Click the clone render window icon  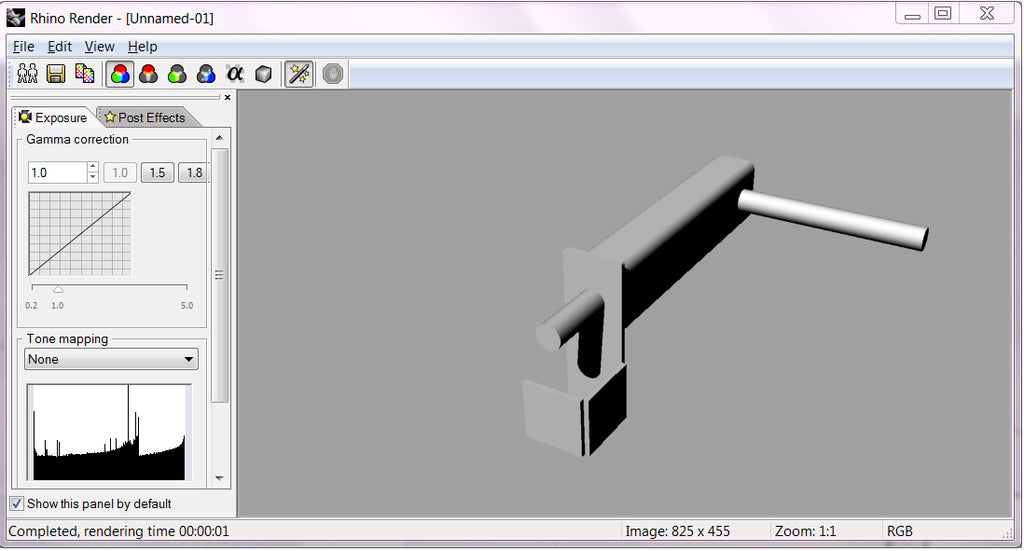(x=27, y=74)
